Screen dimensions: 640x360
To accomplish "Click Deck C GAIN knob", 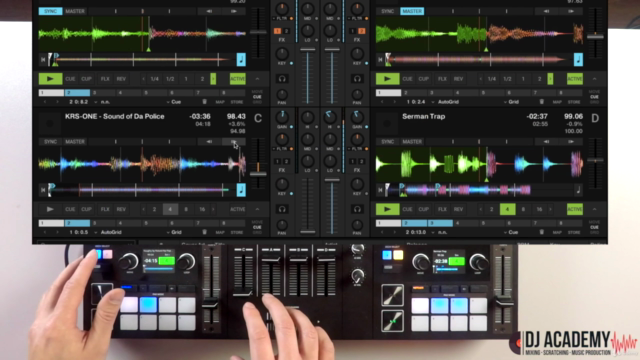I will (x=282, y=118).
